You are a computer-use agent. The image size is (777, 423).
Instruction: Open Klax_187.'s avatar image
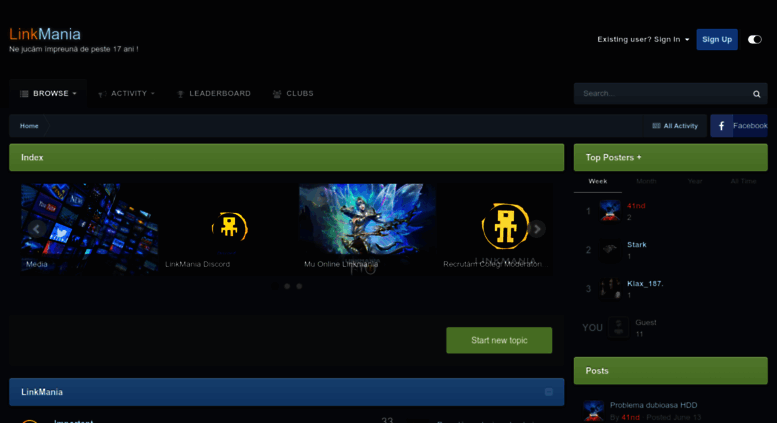point(610,289)
